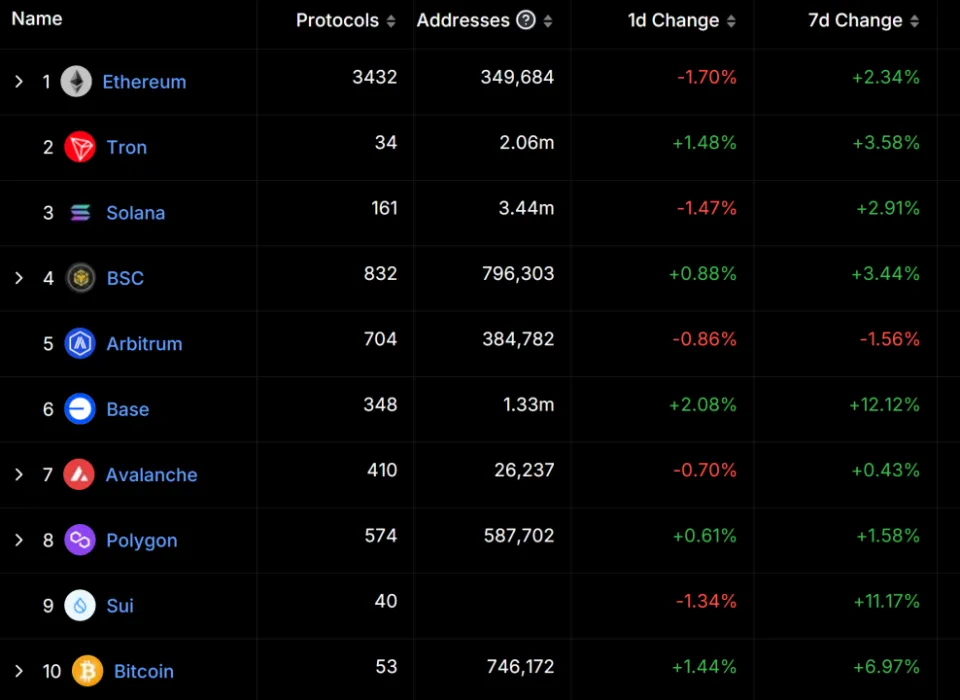Click the BSC chain logo icon

pyautogui.click(x=80, y=278)
